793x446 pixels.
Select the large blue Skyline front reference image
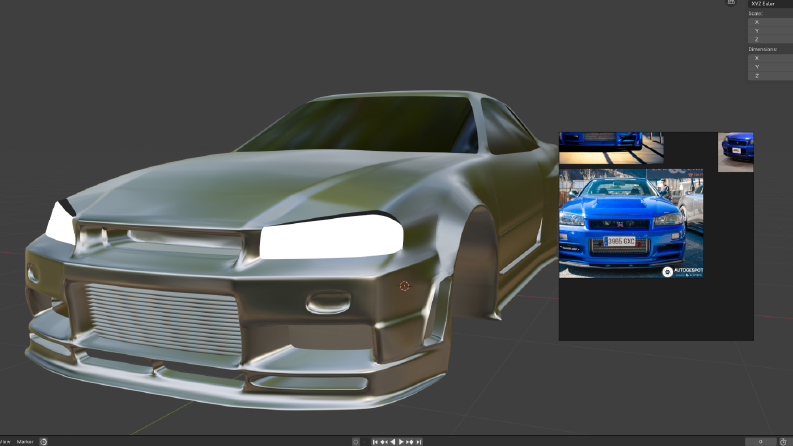tap(631, 224)
